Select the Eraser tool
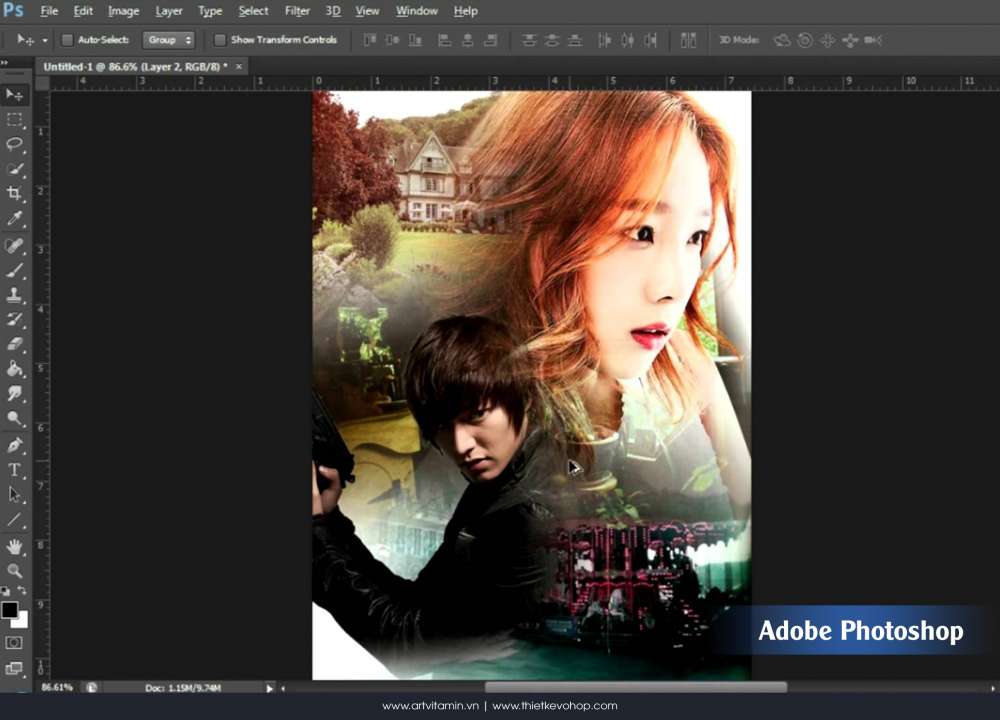The width and height of the screenshot is (1000, 720). pyautogui.click(x=14, y=344)
